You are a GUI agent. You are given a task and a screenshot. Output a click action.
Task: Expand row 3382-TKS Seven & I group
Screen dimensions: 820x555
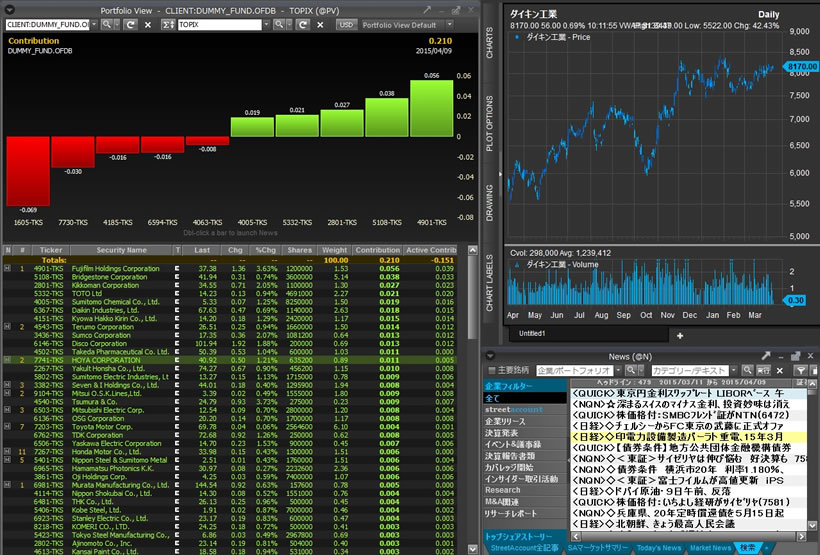click(7, 385)
